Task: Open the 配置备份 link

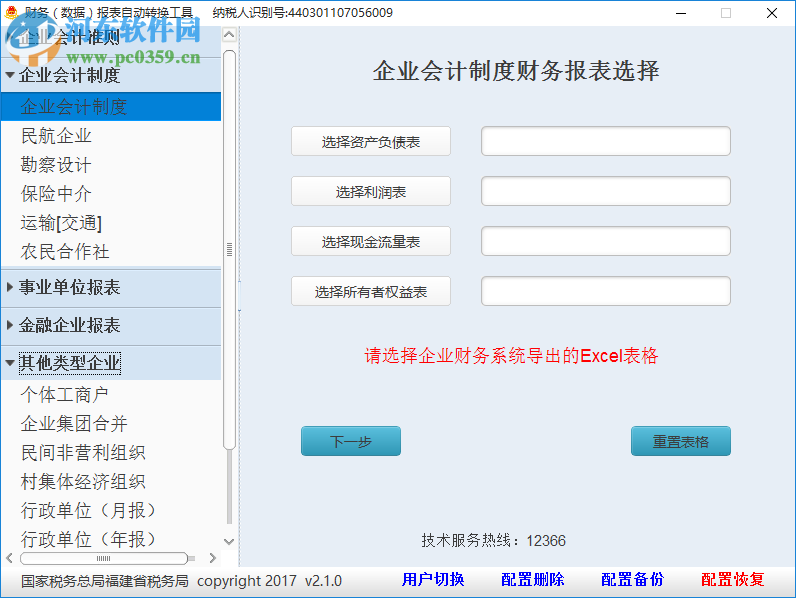Action: [633, 579]
